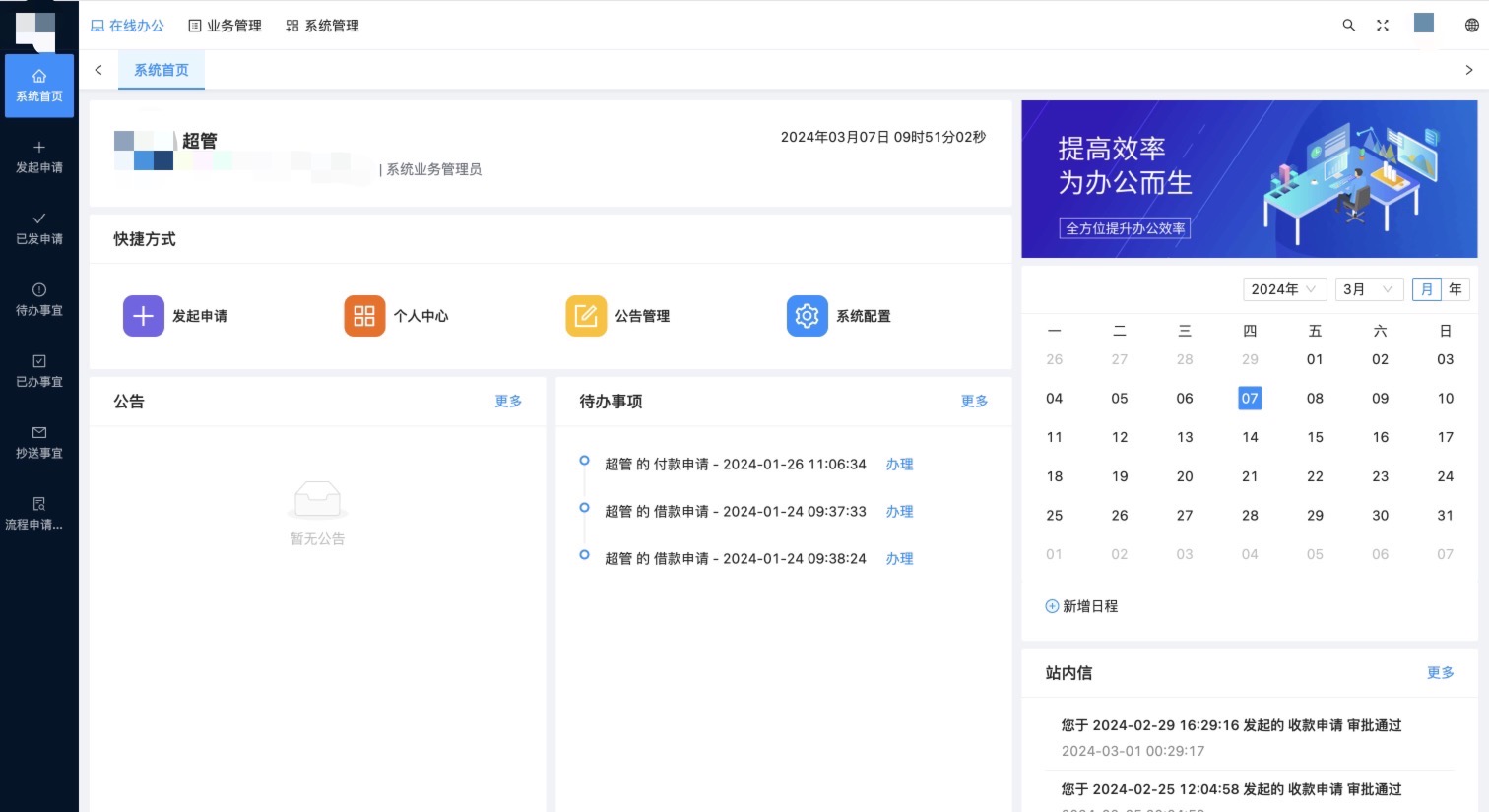The height and width of the screenshot is (812, 1489).
Task: Switch calendar to 月 view
Action: pos(1426,289)
